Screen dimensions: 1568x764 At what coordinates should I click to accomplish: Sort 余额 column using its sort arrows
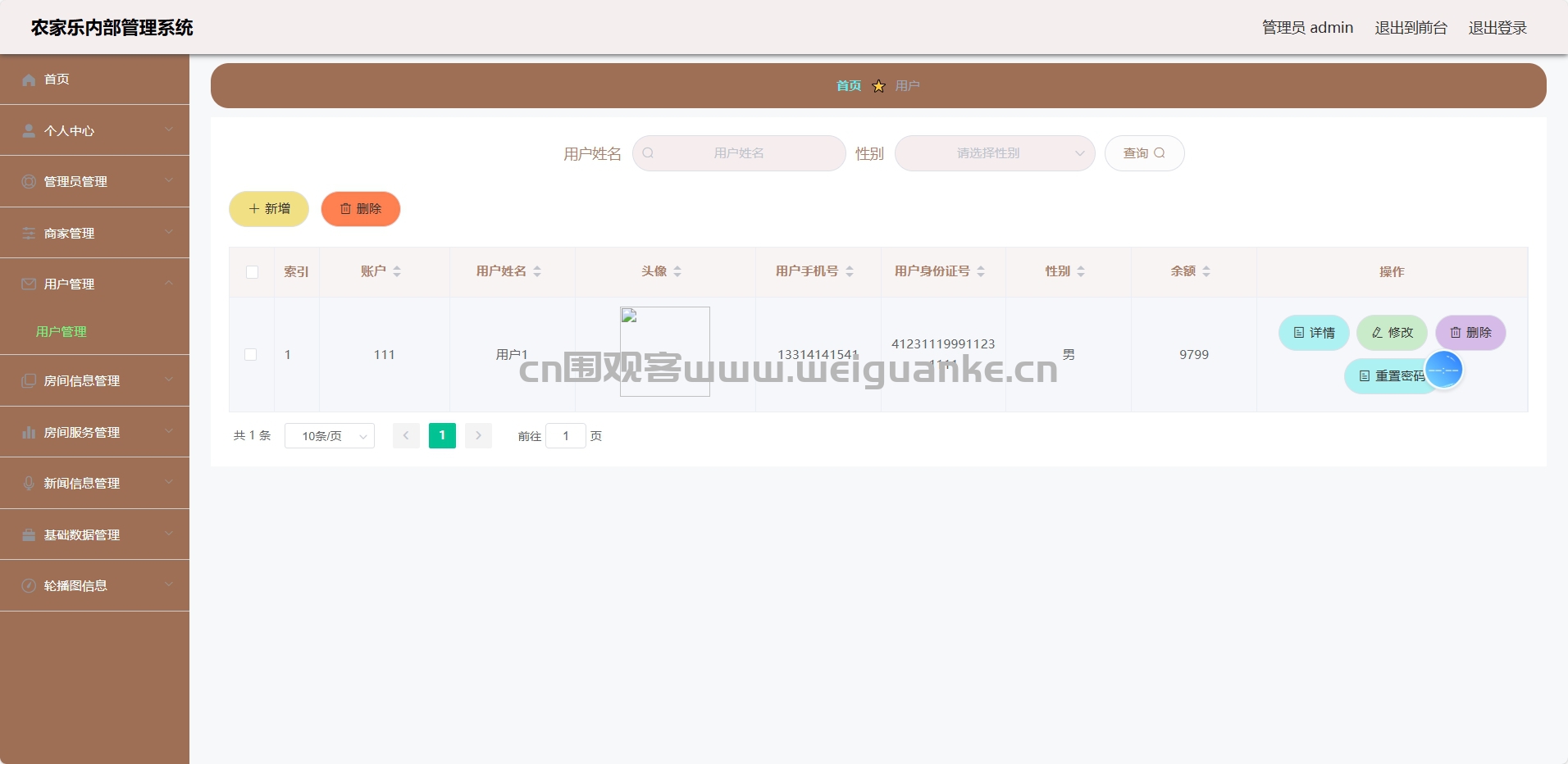(1206, 271)
